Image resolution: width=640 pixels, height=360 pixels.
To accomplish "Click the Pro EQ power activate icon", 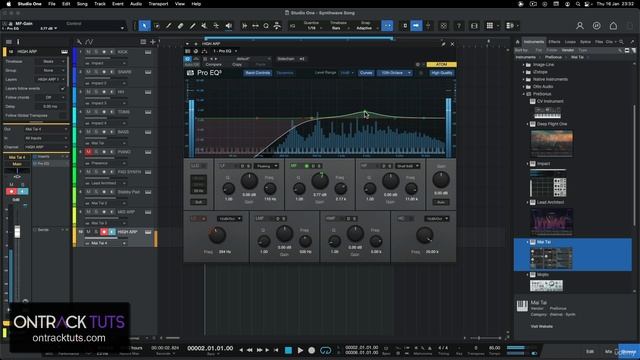I will pyautogui.click(x=187, y=59).
